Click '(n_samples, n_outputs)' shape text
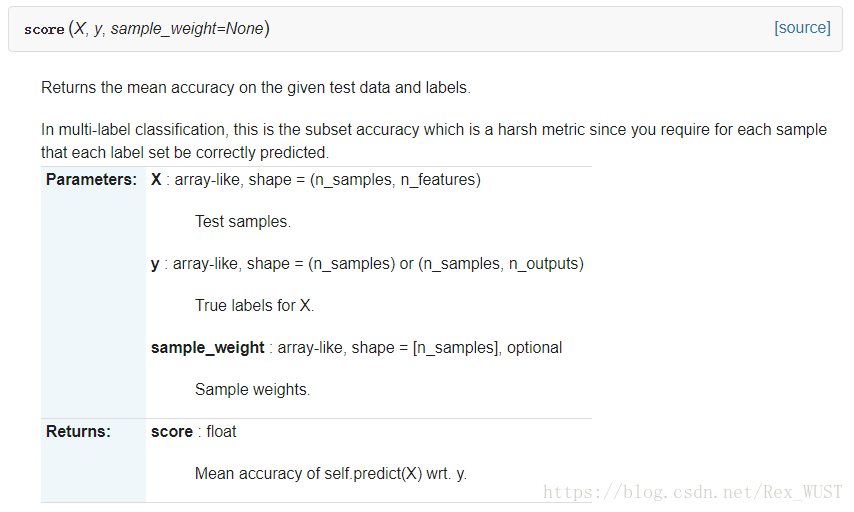 [x=501, y=264]
